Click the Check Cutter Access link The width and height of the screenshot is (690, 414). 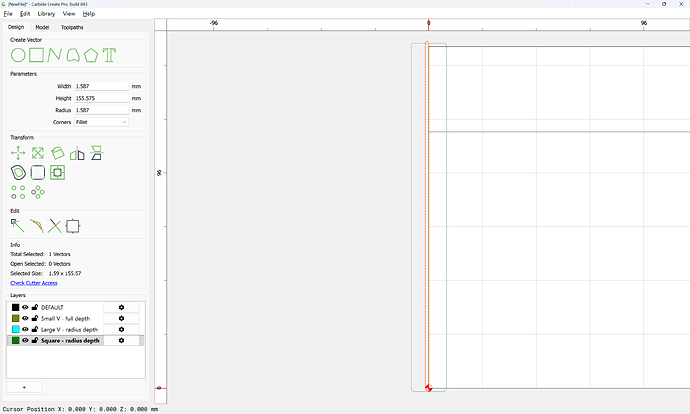click(x=34, y=283)
